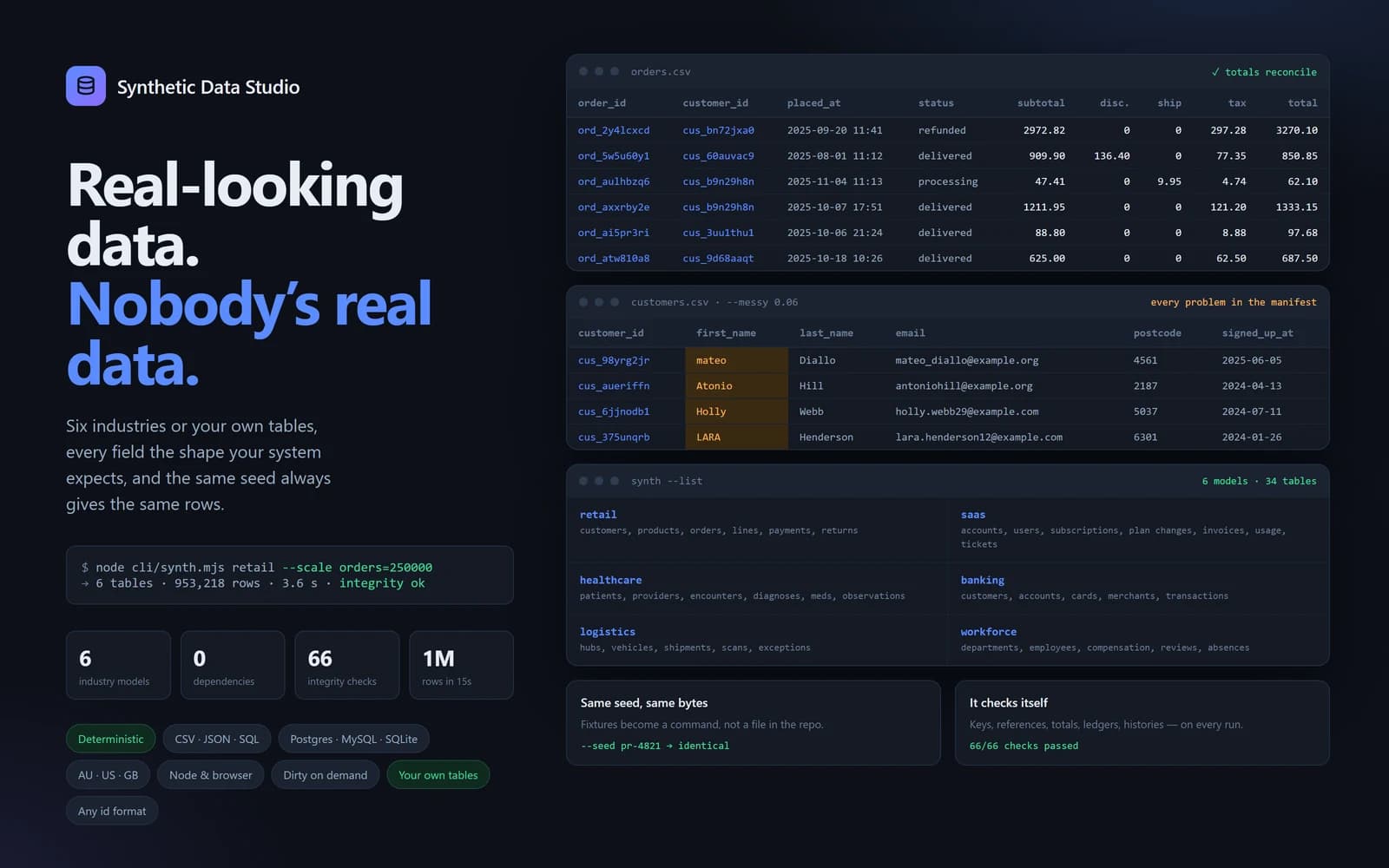Image resolution: width=1389 pixels, height=868 pixels.
Task: Click the Any id format pill
Action: (112, 811)
